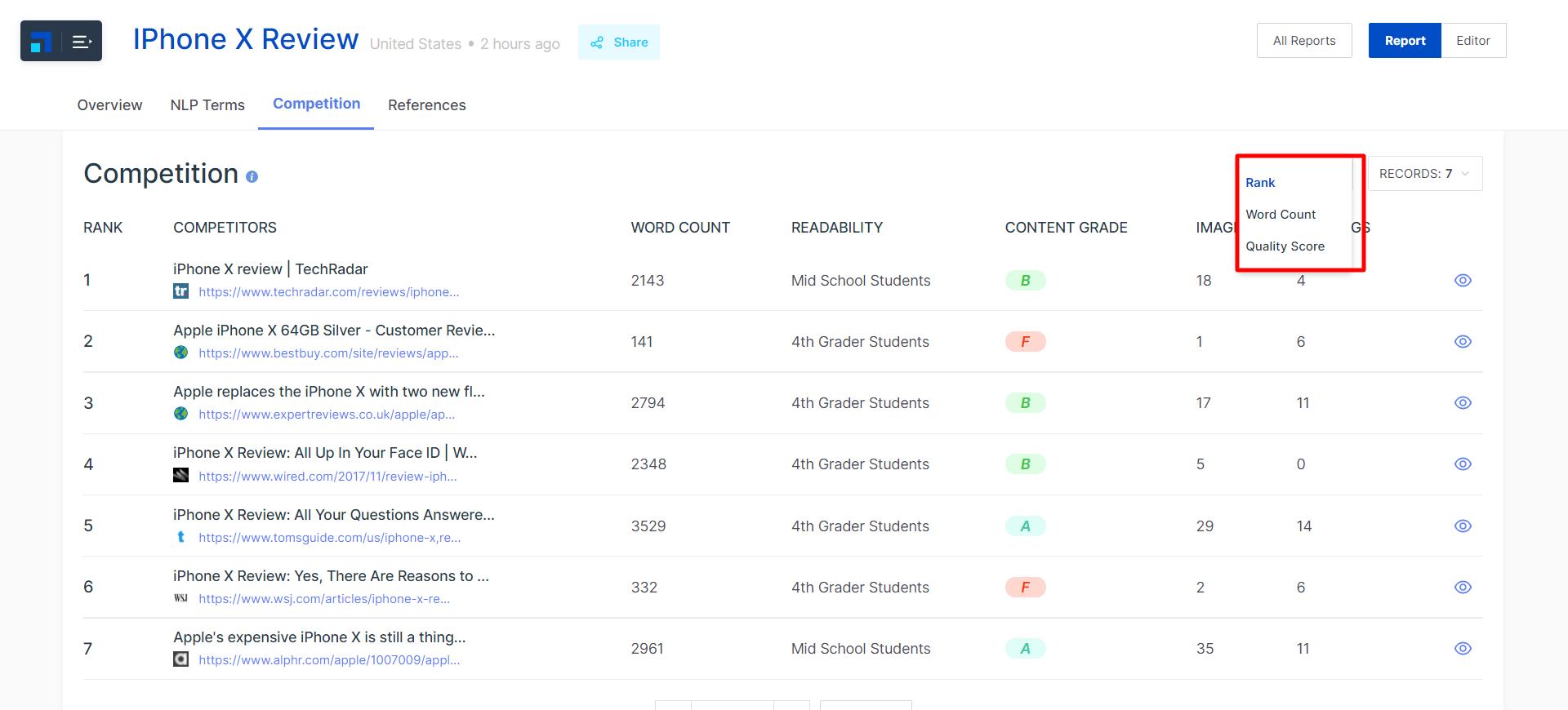Open the tomsguide.com link

coord(330,538)
